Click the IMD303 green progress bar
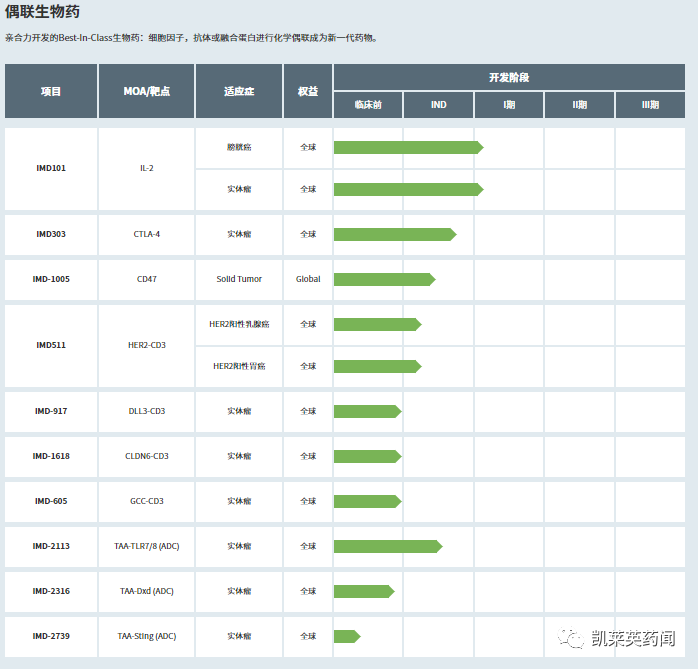The width and height of the screenshot is (698, 669). [394, 234]
